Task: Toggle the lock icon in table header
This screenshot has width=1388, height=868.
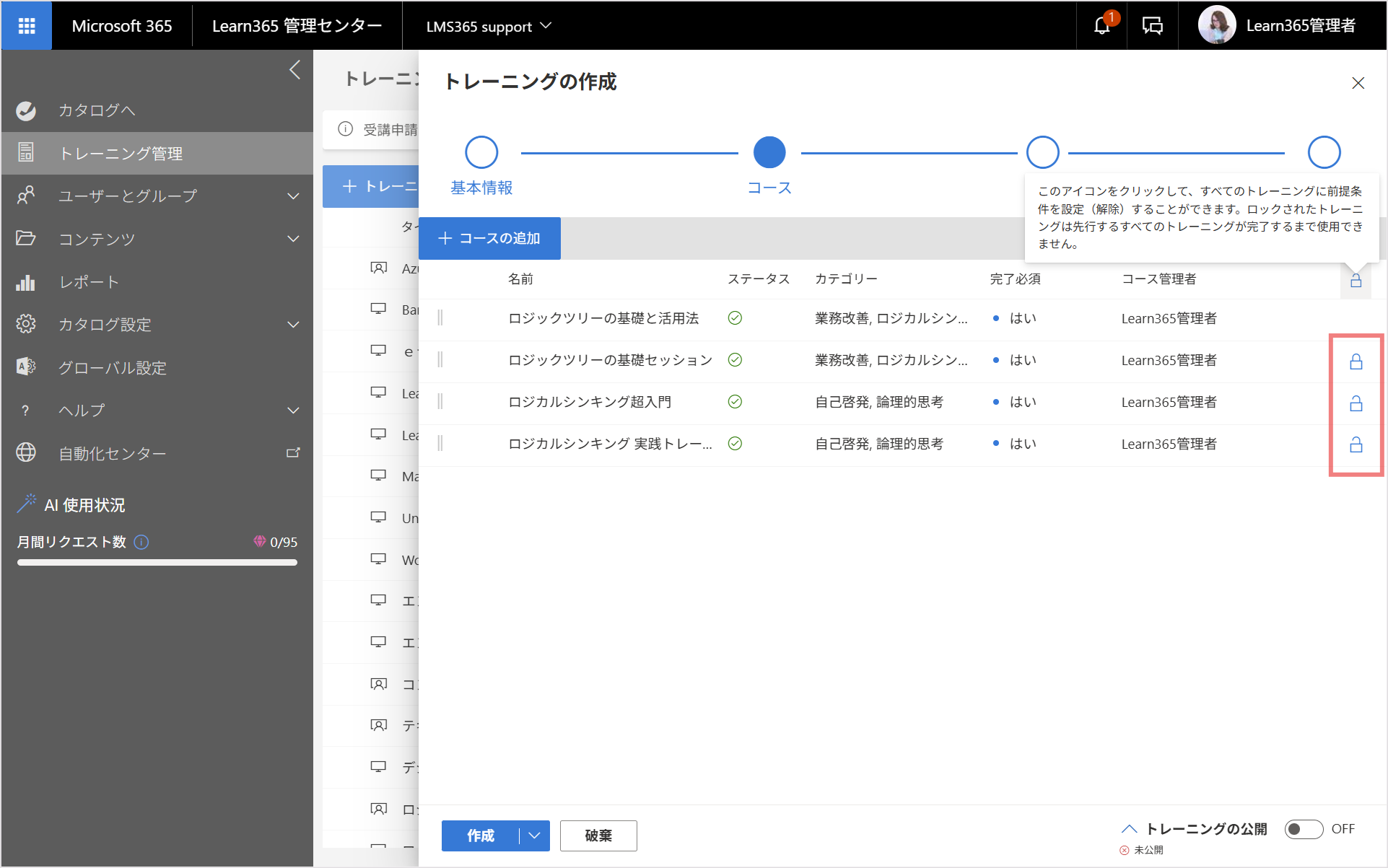Action: 1356,280
